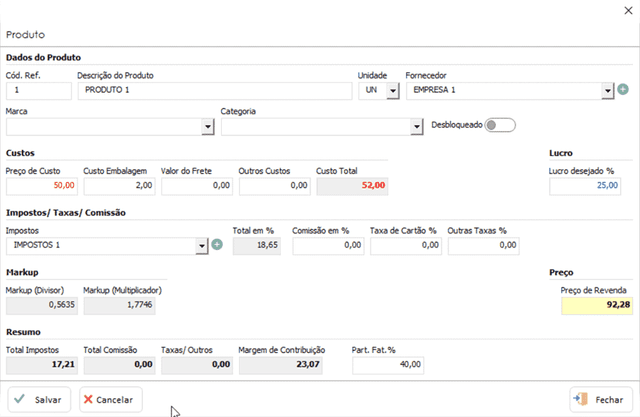The width and height of the screenshot is (640, 417).
Task: Select the Markup (Multiplicador) value box
Action: (120, 306)
